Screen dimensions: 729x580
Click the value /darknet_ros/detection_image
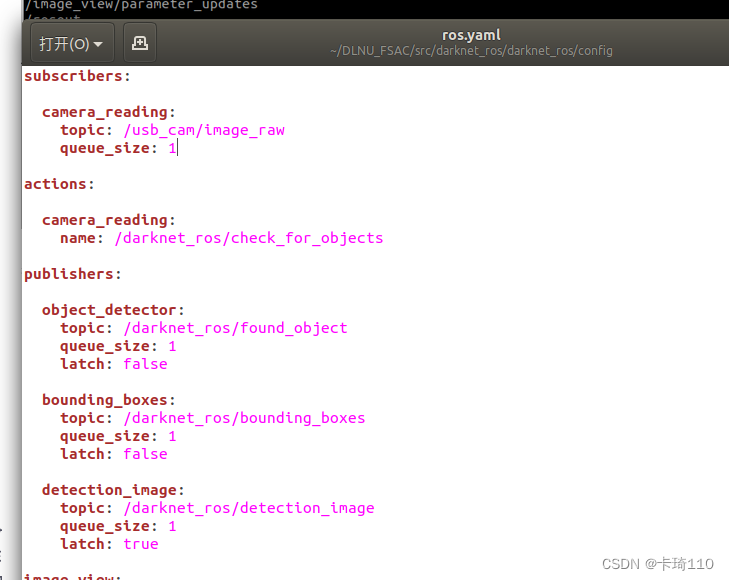coord(249,508)
